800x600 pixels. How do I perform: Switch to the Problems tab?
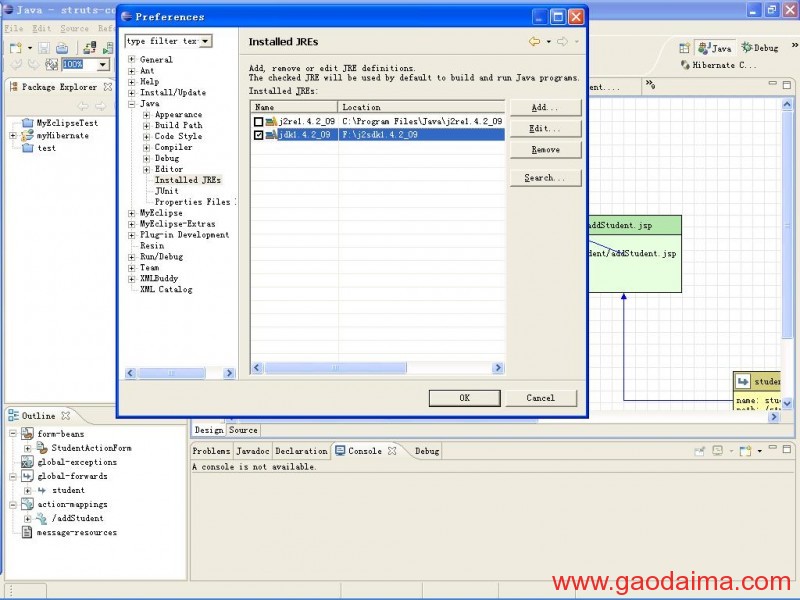click(211, 451)
